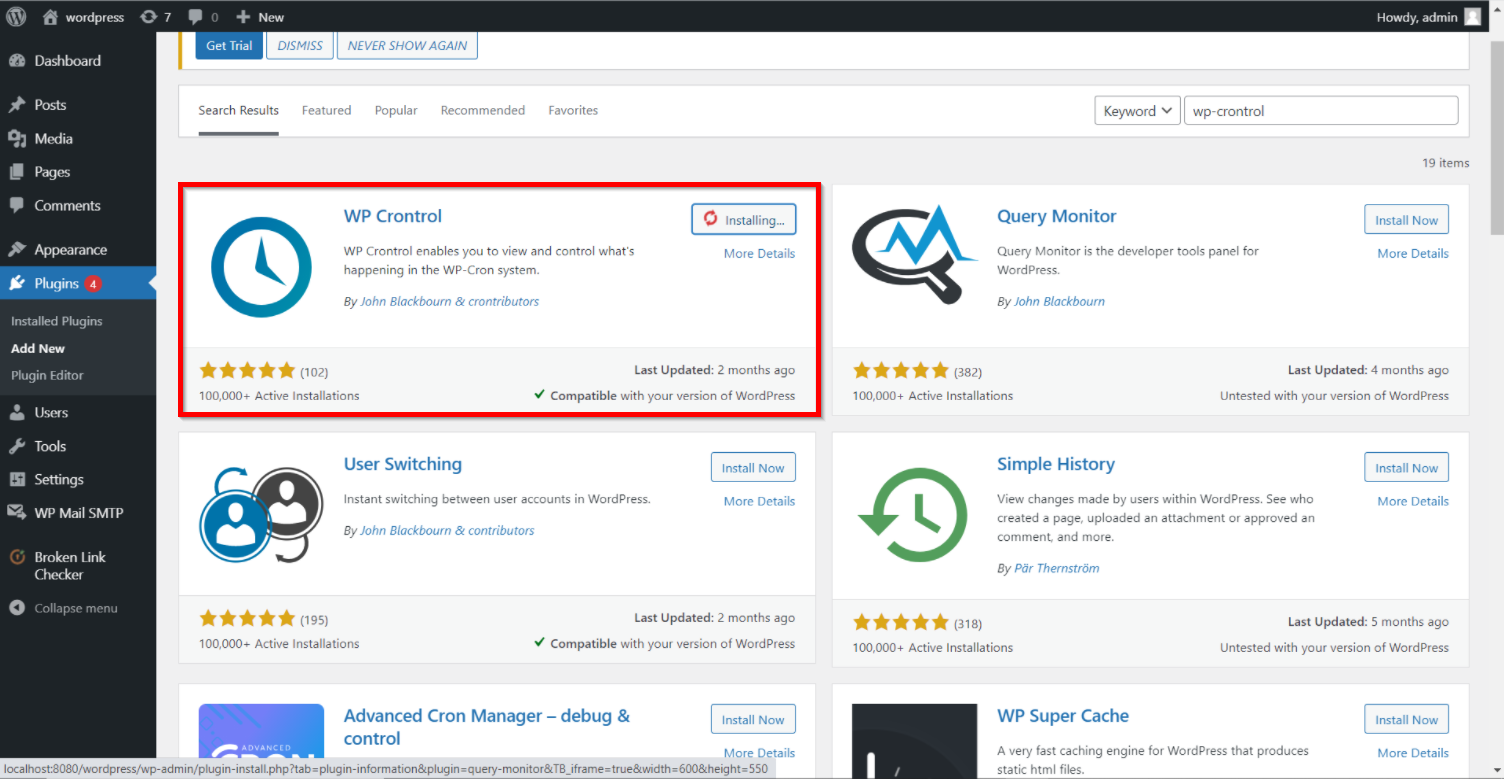View More Details for User Switching
This screenshot has height=779, width=1504.
[x=759, y=502]
